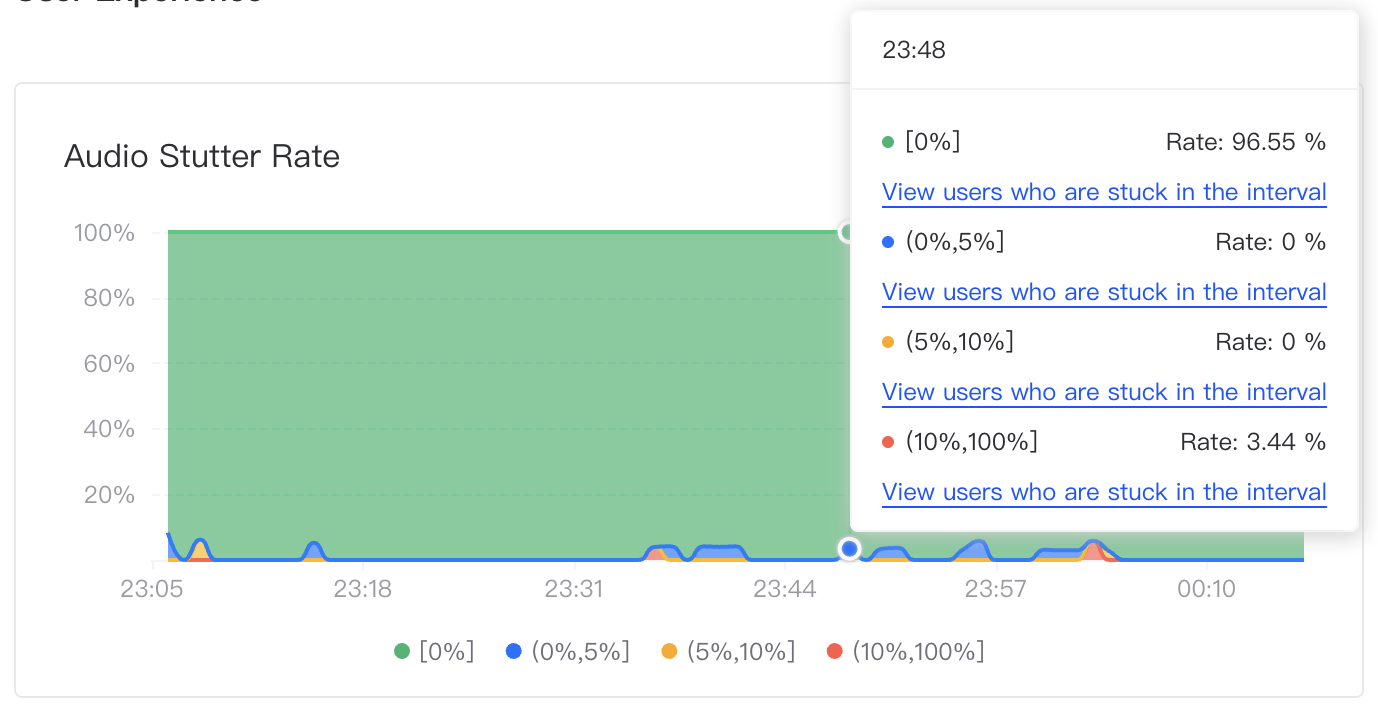Hide the (10%,100%] red legend series
Viewport: 1378px width, 708px height.
click(905, 652)
